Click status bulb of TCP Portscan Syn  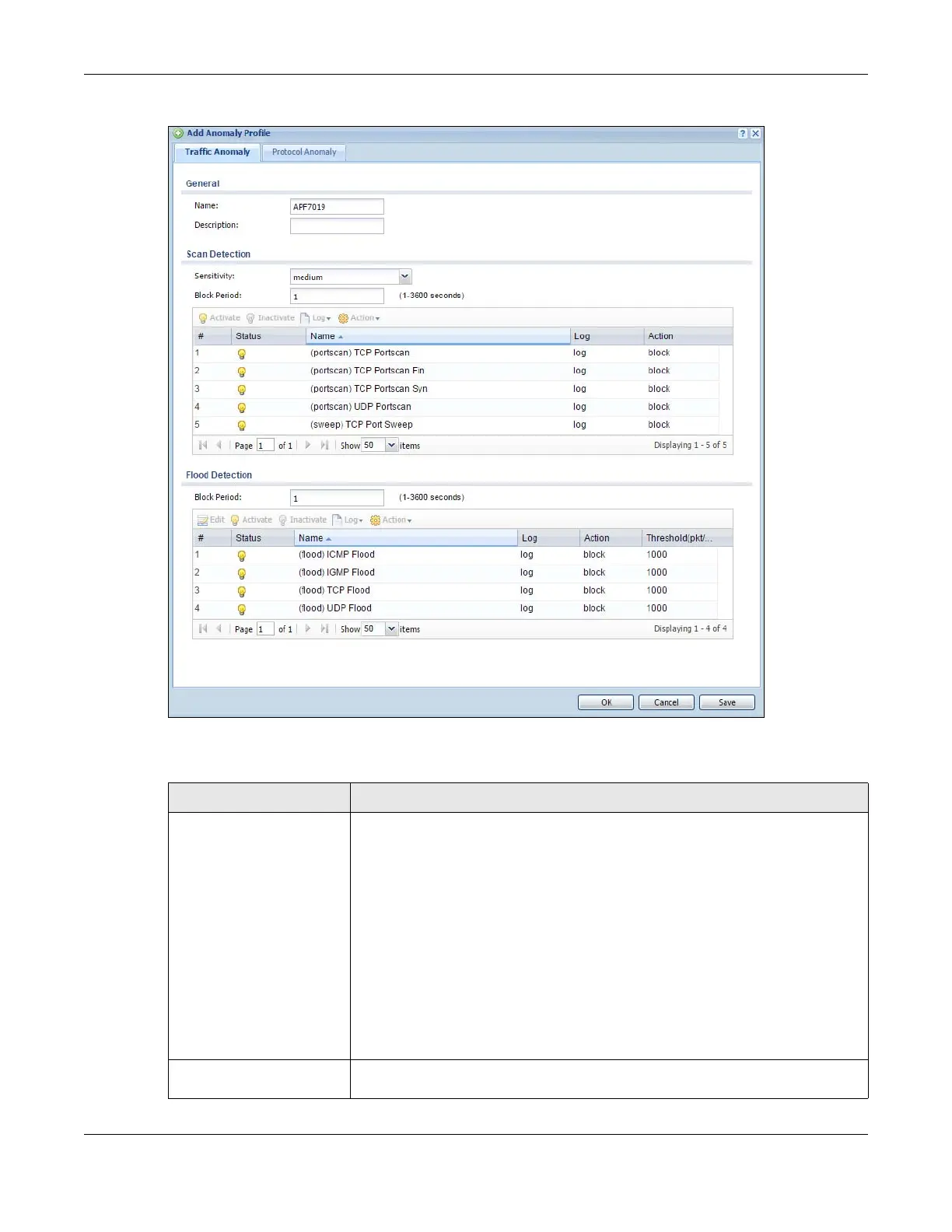(x=242, y=390)
